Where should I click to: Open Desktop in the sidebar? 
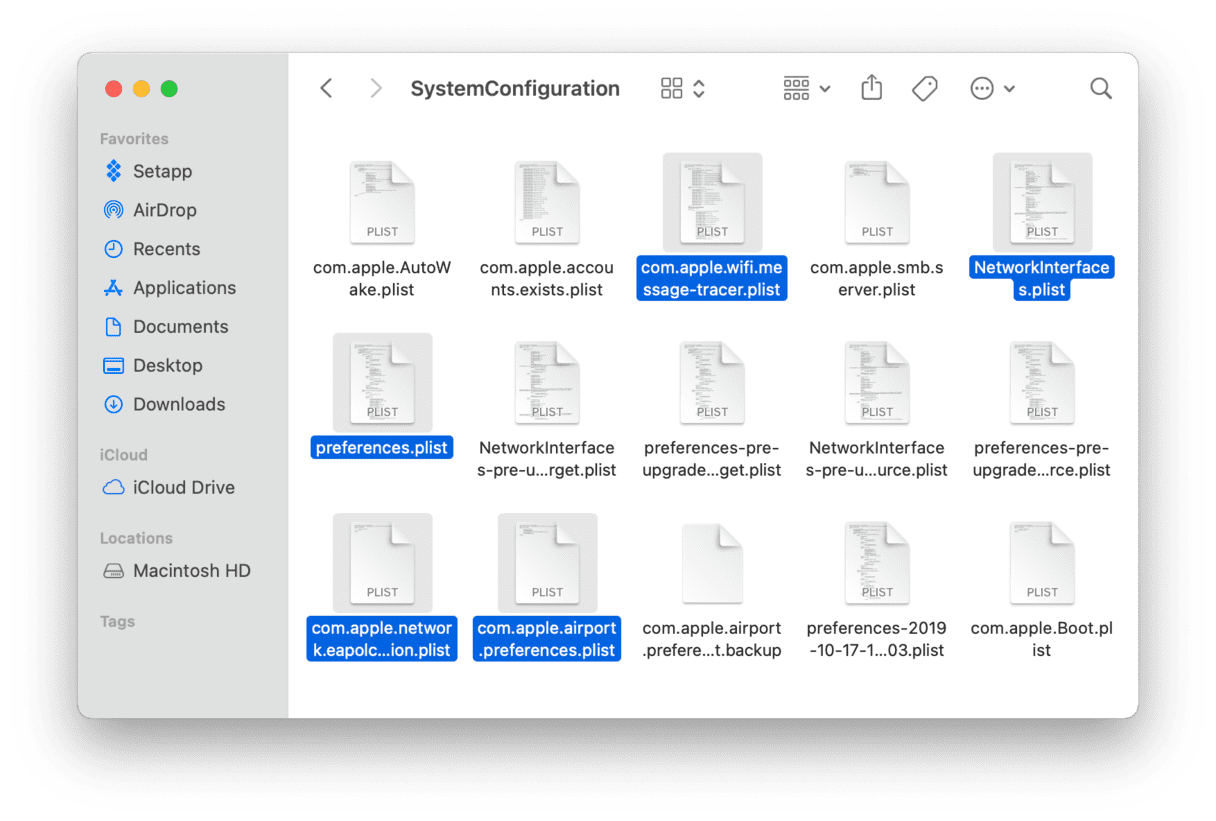click(153, 366)
